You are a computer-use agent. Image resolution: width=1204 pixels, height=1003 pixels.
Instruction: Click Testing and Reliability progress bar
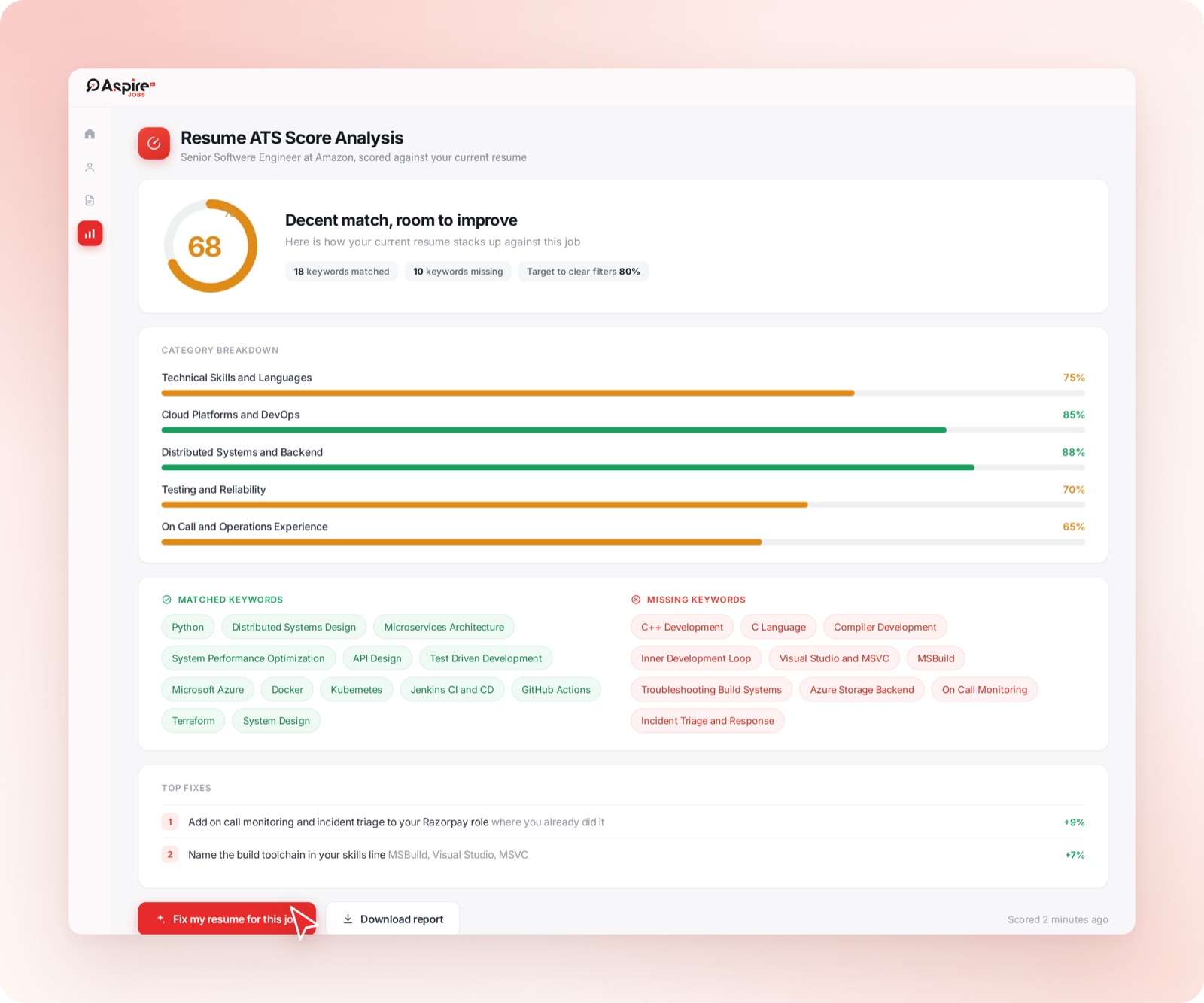tap(623, 505)
